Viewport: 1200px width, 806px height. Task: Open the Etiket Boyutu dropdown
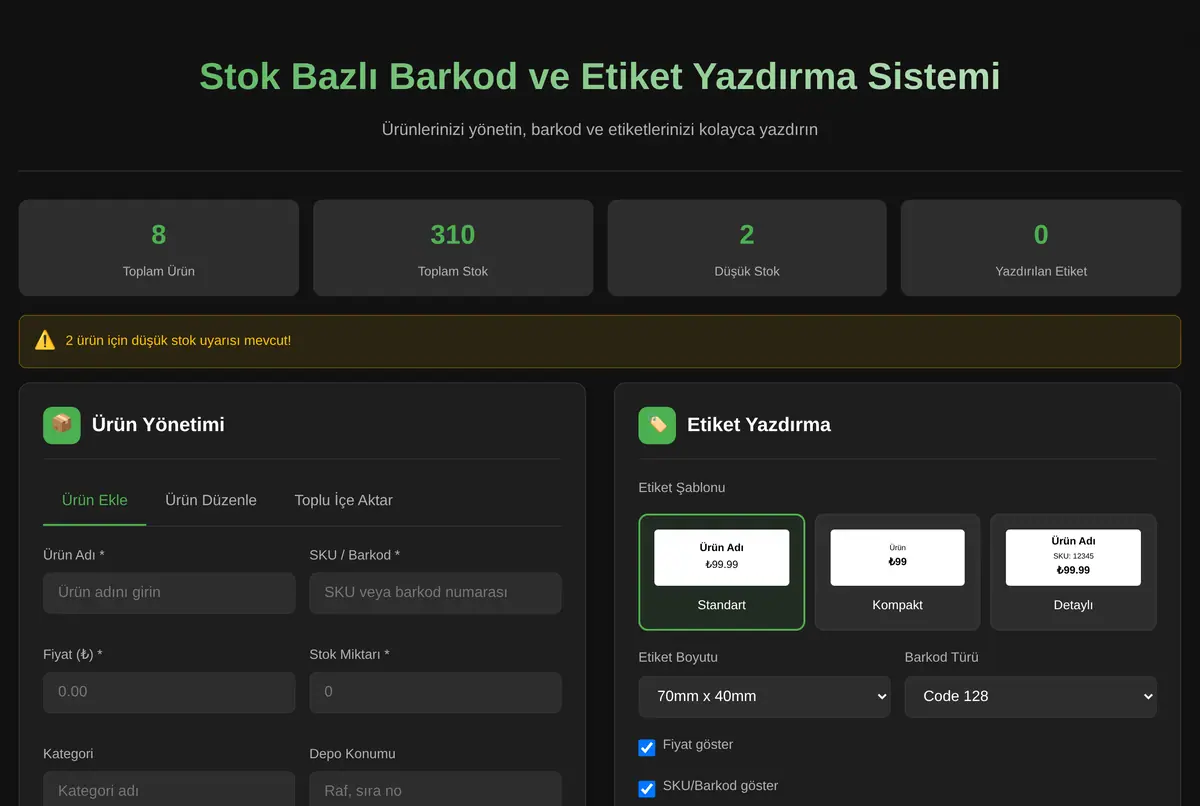(x=764, y=697)
